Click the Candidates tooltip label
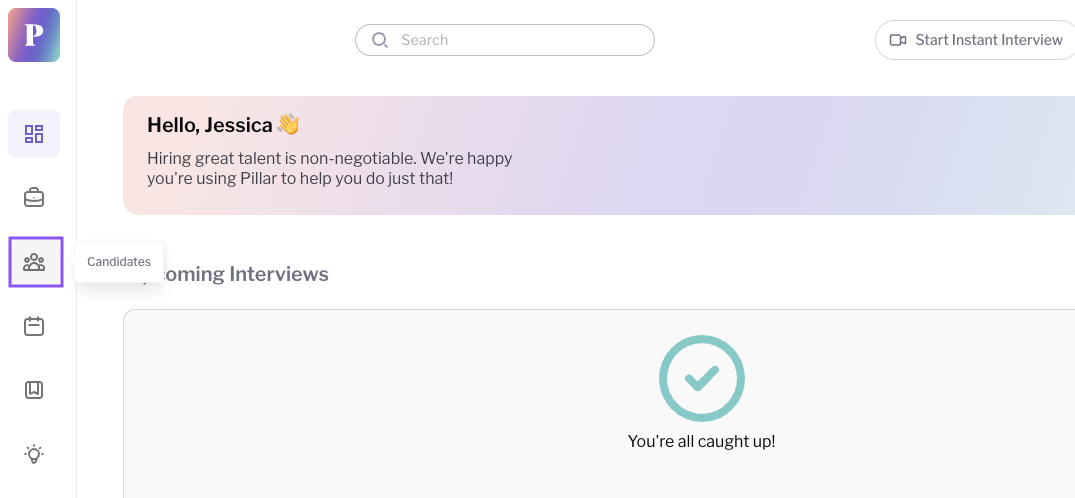This screenshot has width=1075, height=498. (119, 262)
